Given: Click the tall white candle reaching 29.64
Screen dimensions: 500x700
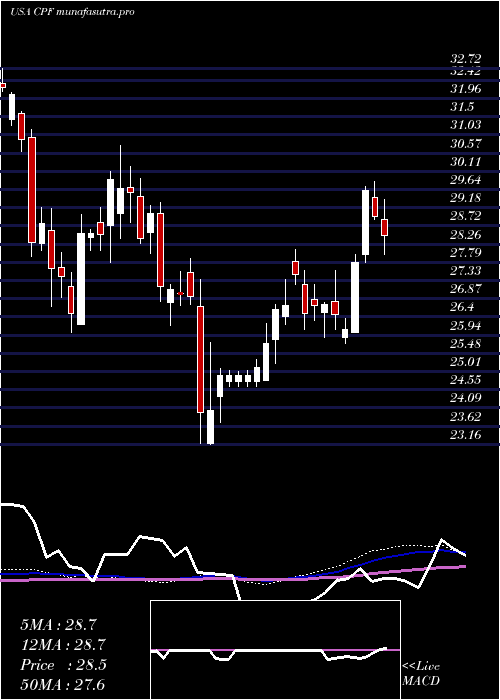Looking at the screenshot, I should click(x=366, y=222).
